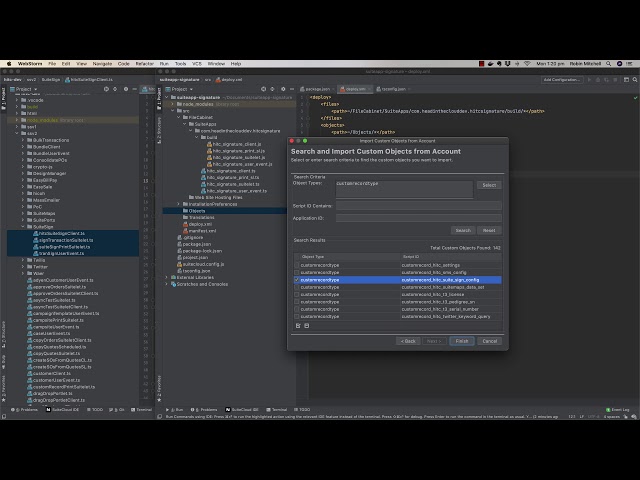Open the Event Log in the status bar

618,409
